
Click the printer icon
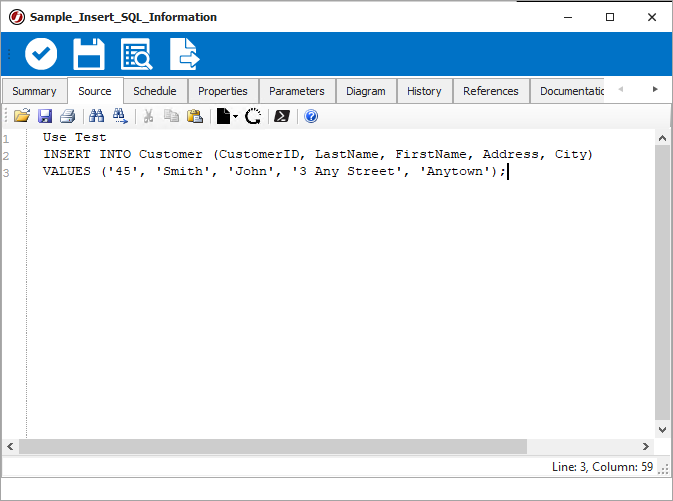coord(67,116)
